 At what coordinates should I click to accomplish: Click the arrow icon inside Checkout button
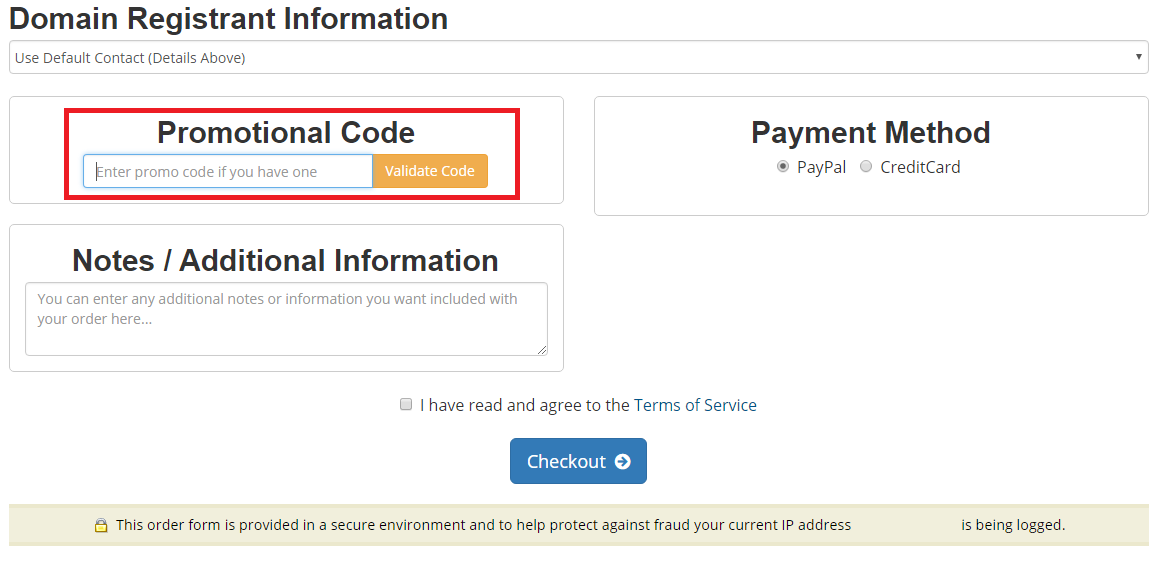click(623, 462)
